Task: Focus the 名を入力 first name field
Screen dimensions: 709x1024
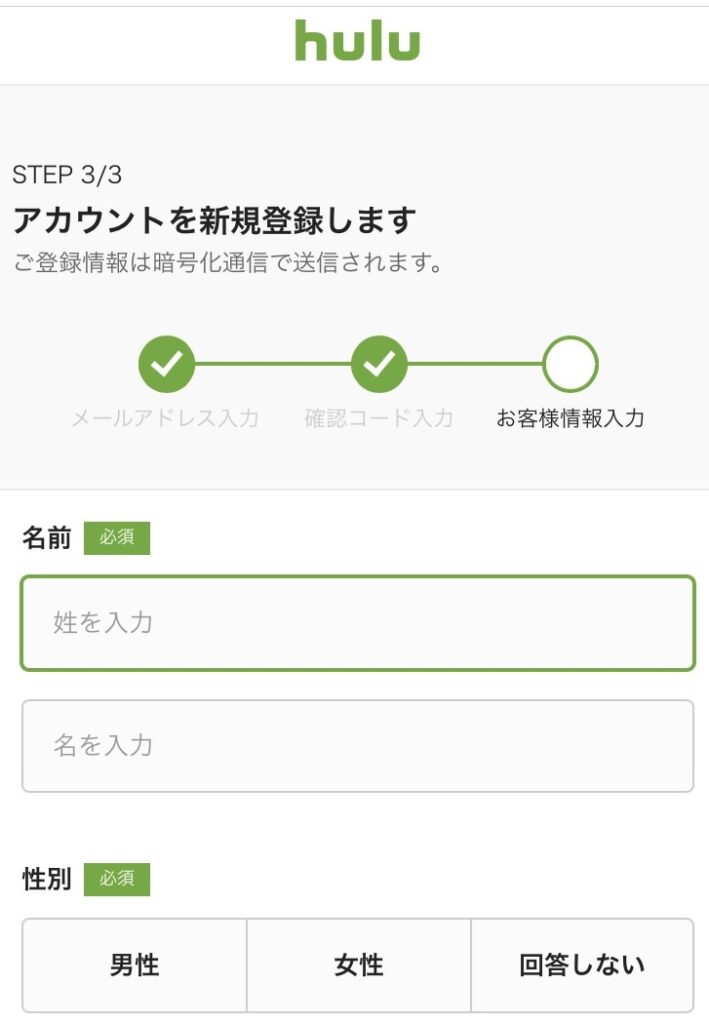Action: click(358, 745)
